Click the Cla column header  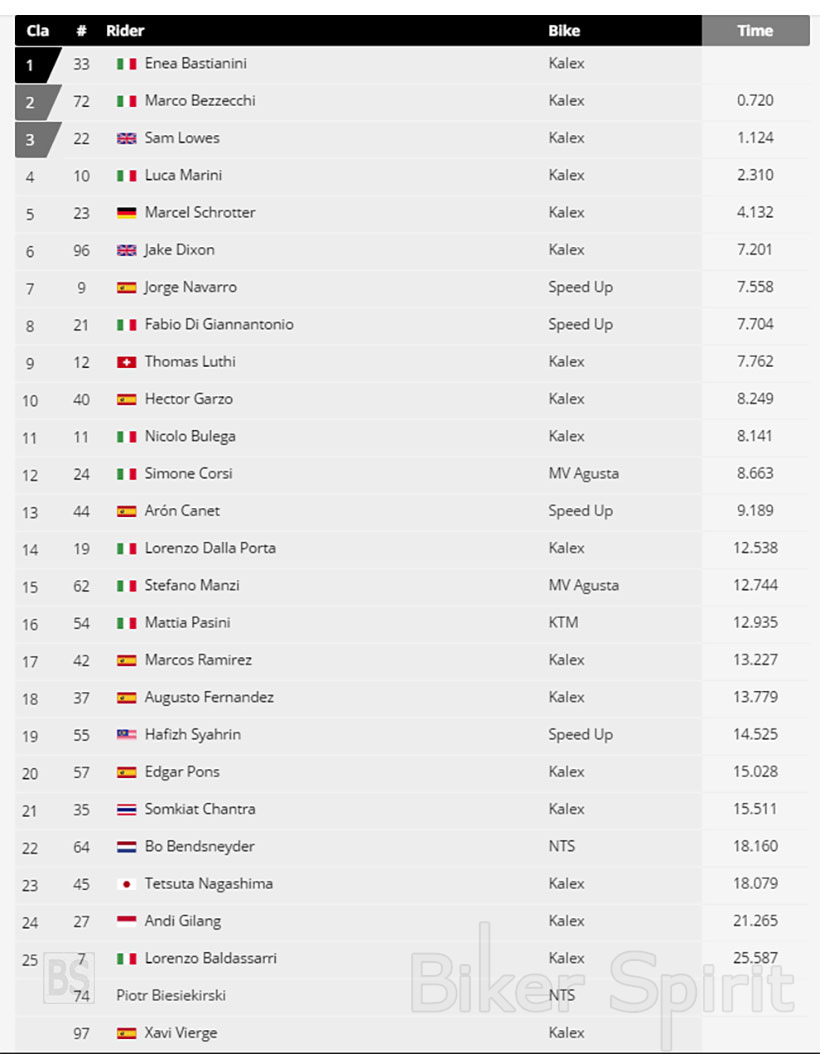[38, 30]
